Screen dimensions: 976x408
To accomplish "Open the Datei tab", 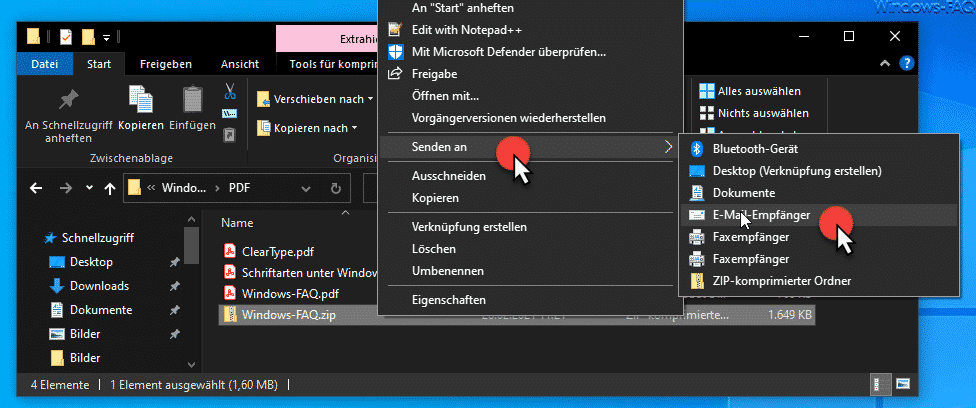I will click(x=45, y=64).
